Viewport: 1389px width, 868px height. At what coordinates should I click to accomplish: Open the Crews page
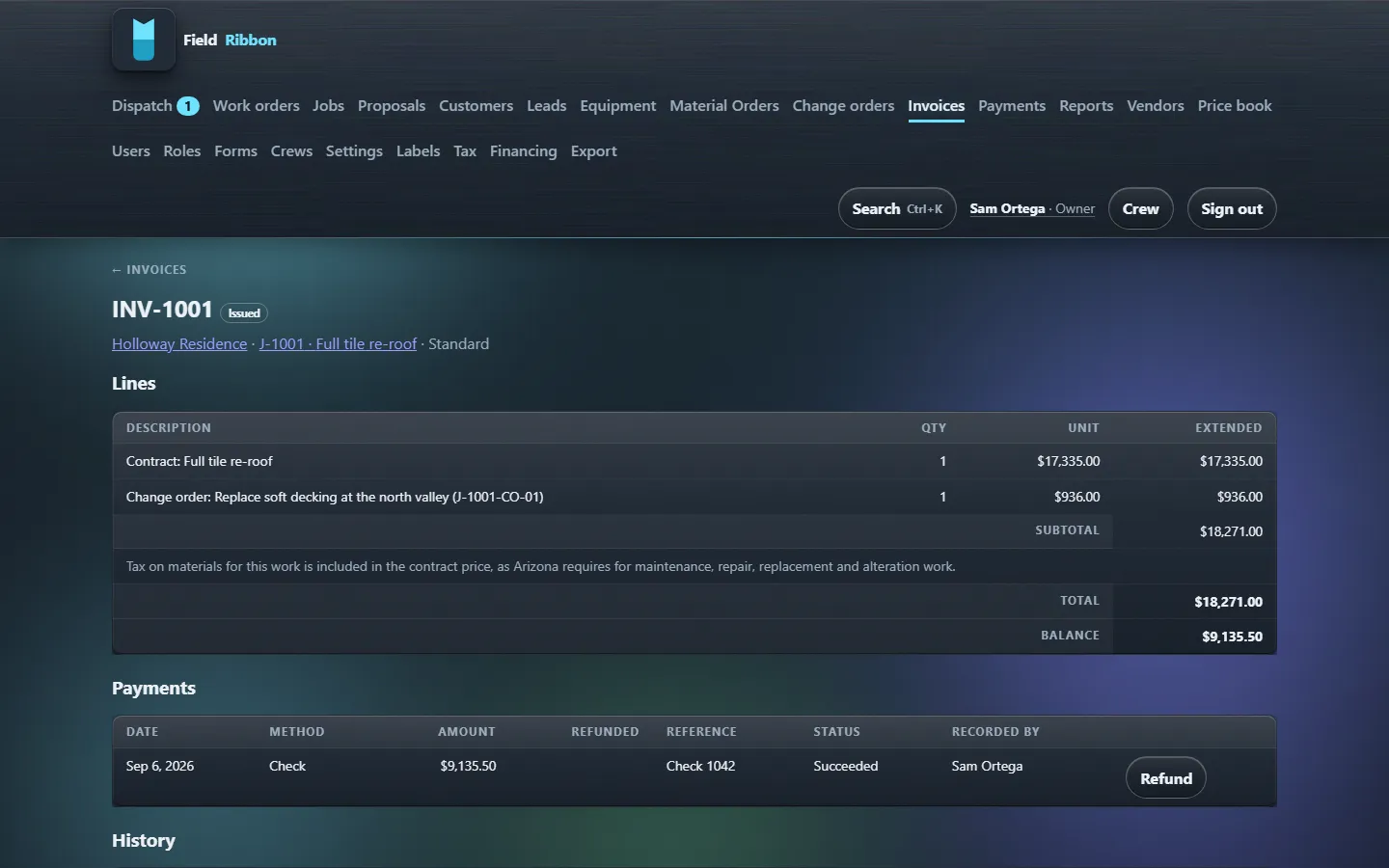[291, 151]
